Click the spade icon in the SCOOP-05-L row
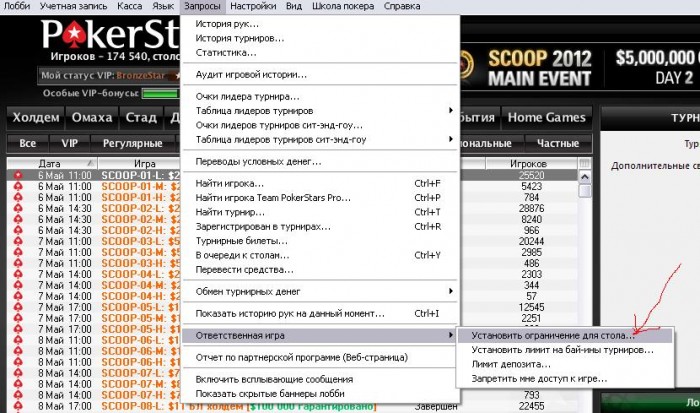 pos(18,307)
